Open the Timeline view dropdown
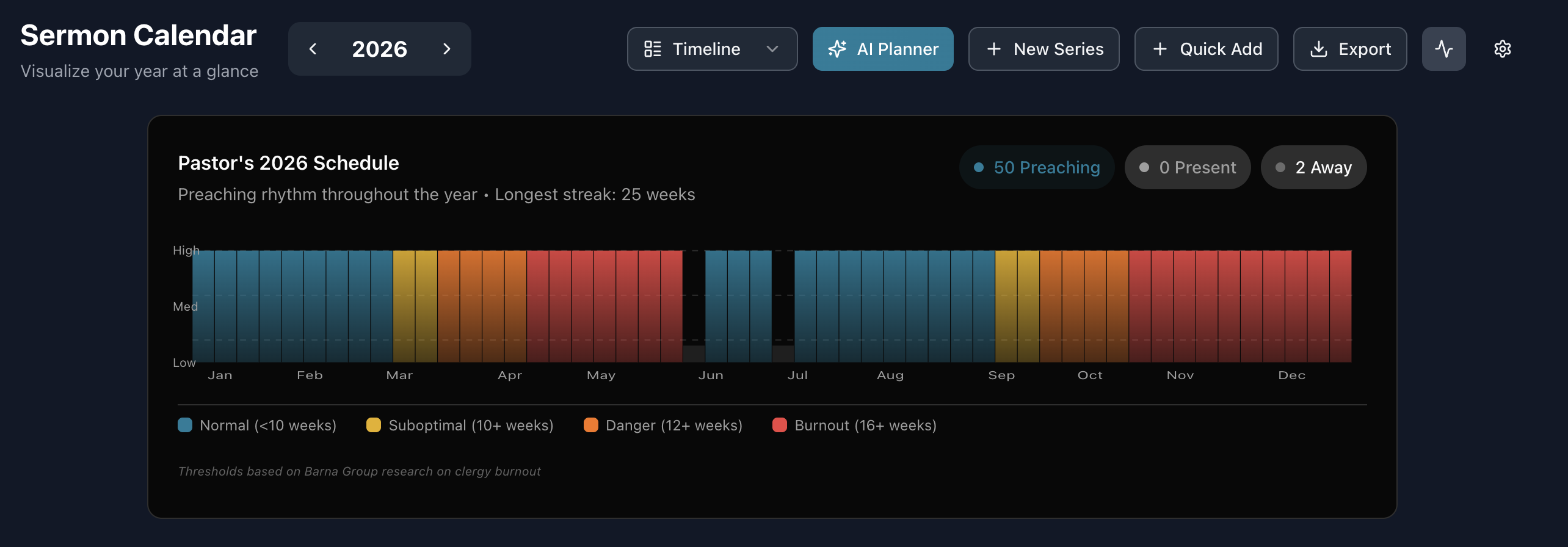The height and width of the screenshot is (547, 1568). [x=712, y=49]
